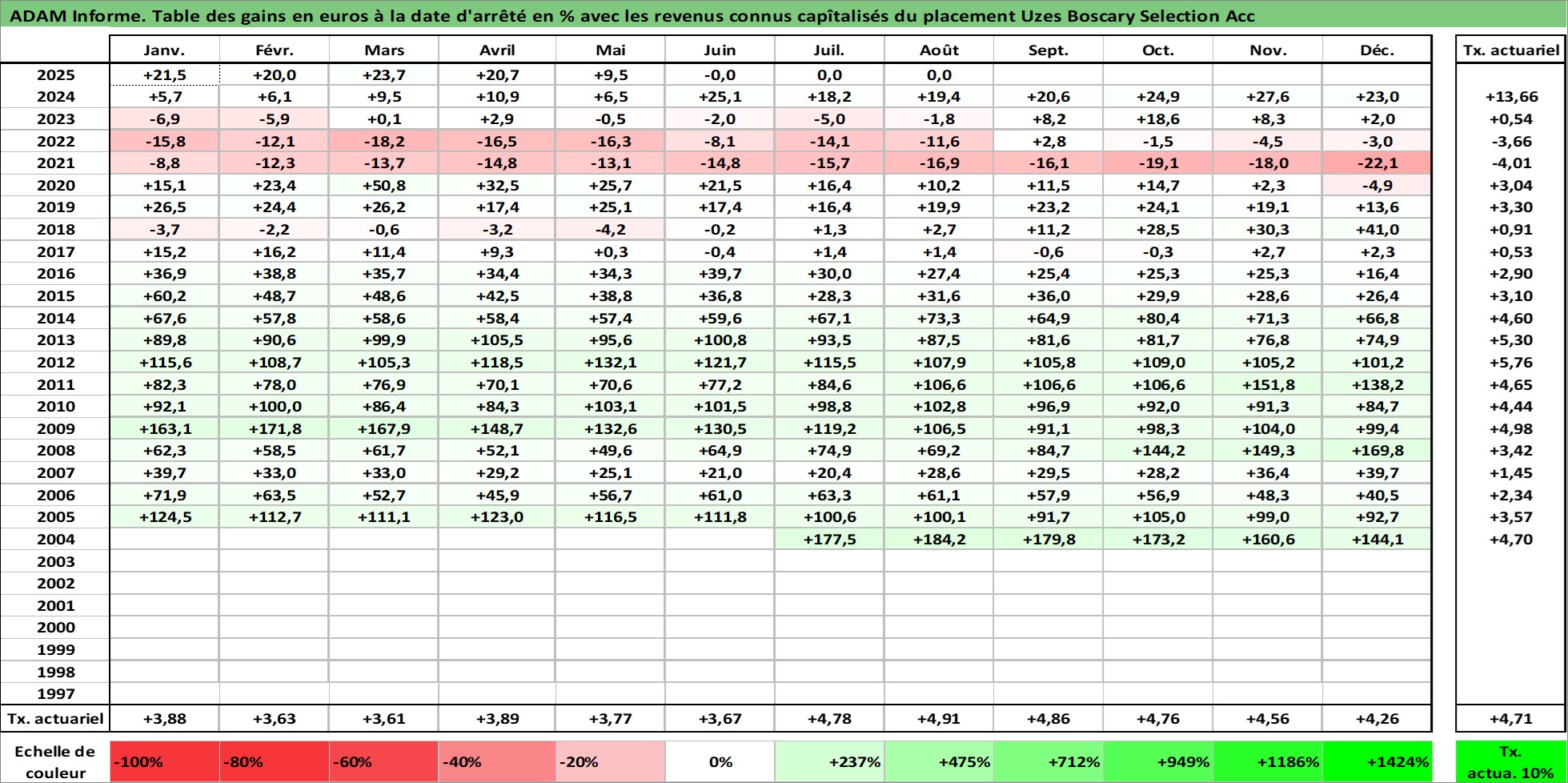
Task: Click the actuarial rate +13,66
Action: coord(1511,96)
